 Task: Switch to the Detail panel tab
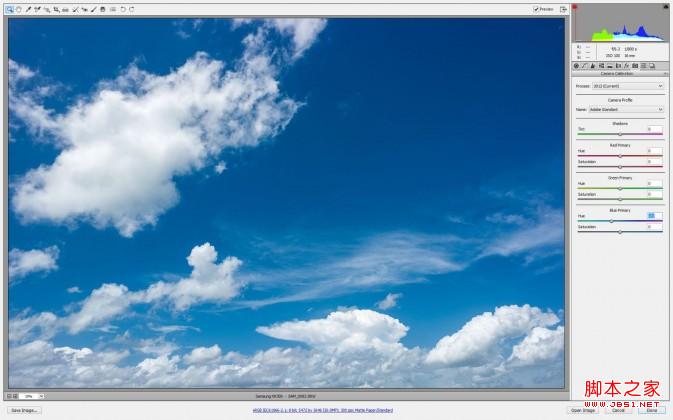click(593, 66)
